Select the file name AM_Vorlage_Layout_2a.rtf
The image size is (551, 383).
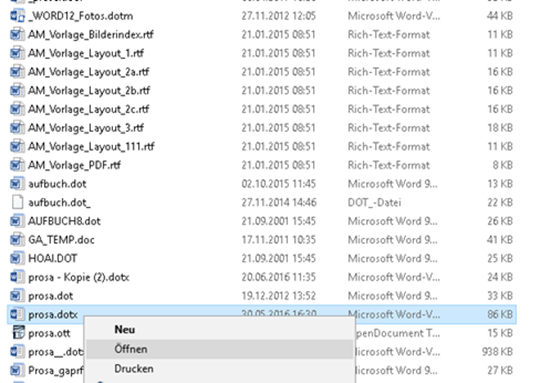tap(89, 72)
